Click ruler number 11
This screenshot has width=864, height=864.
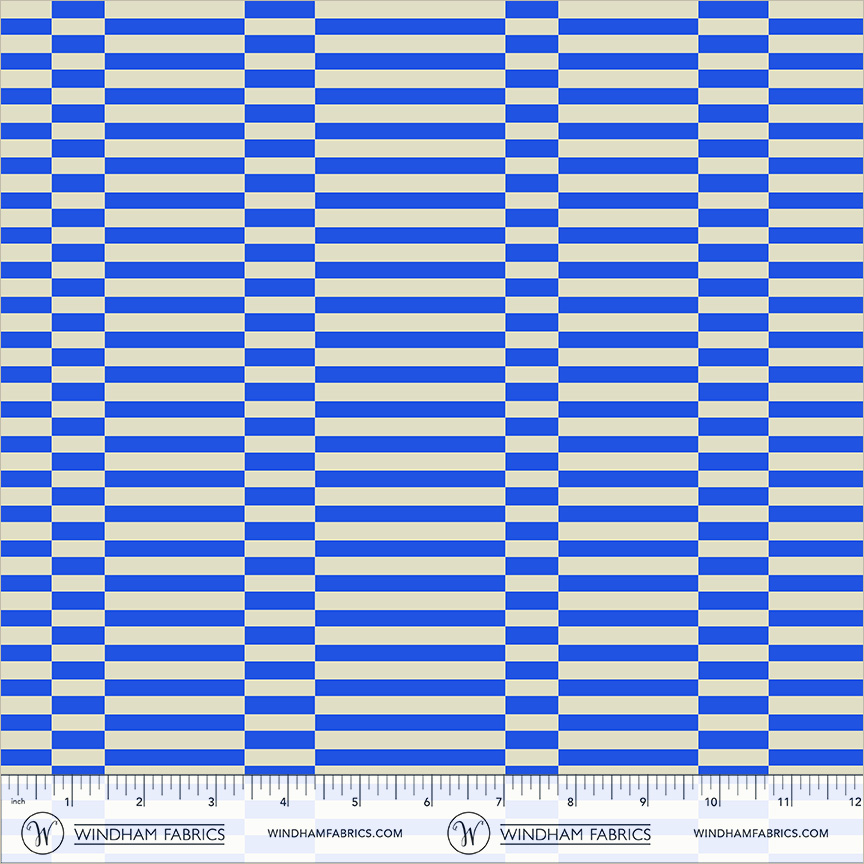coord(783,802)
